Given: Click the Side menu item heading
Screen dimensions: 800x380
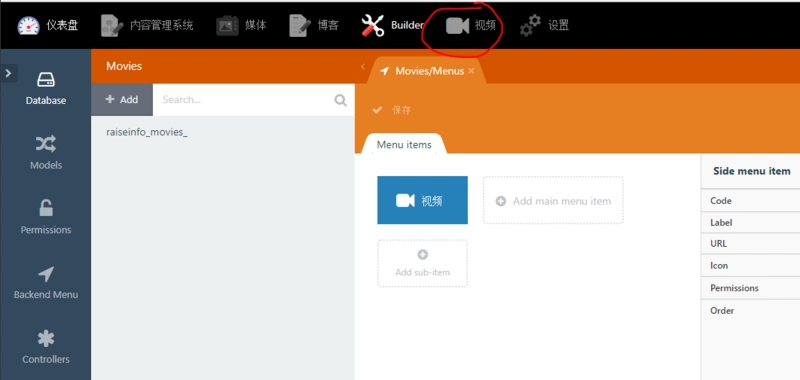Looking at the screenshot, I should 752,171.
